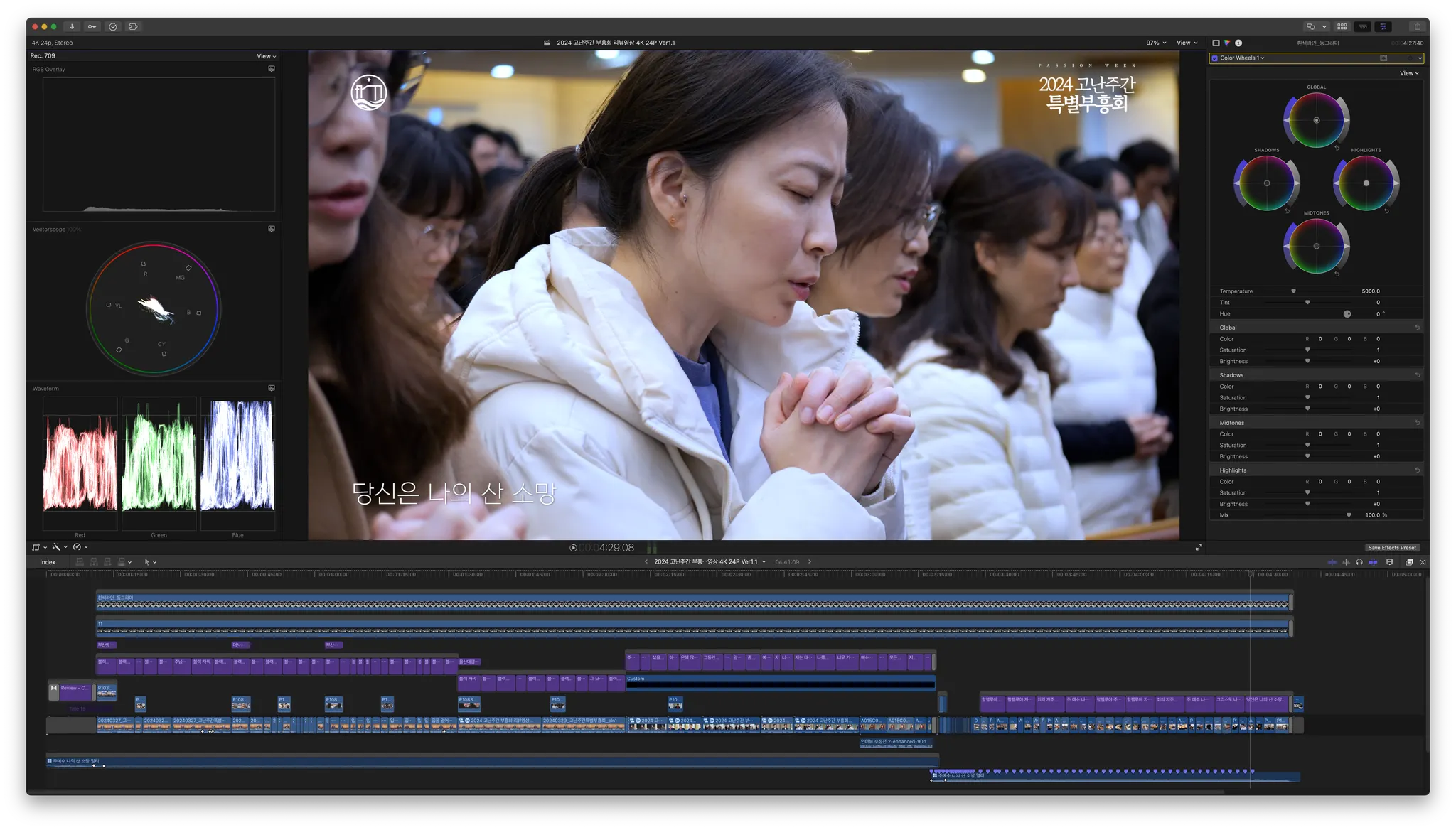Viewport: 1456px width, 830px height.
Task: Uncheck the Color Wheels 1 checkbox
Action: pyautogui.click(x=1215, y=58)
